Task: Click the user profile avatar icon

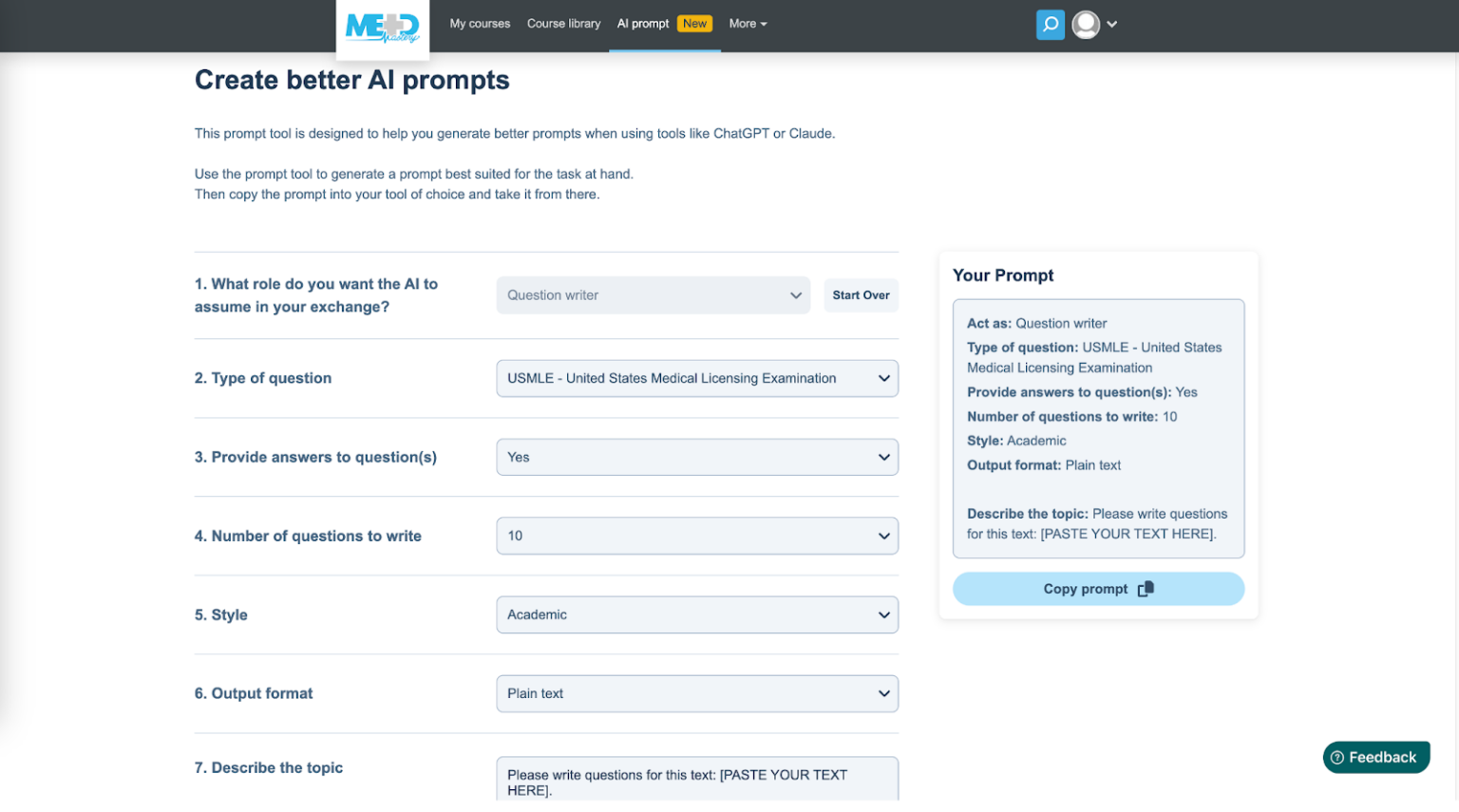Action: [1085, 25]
